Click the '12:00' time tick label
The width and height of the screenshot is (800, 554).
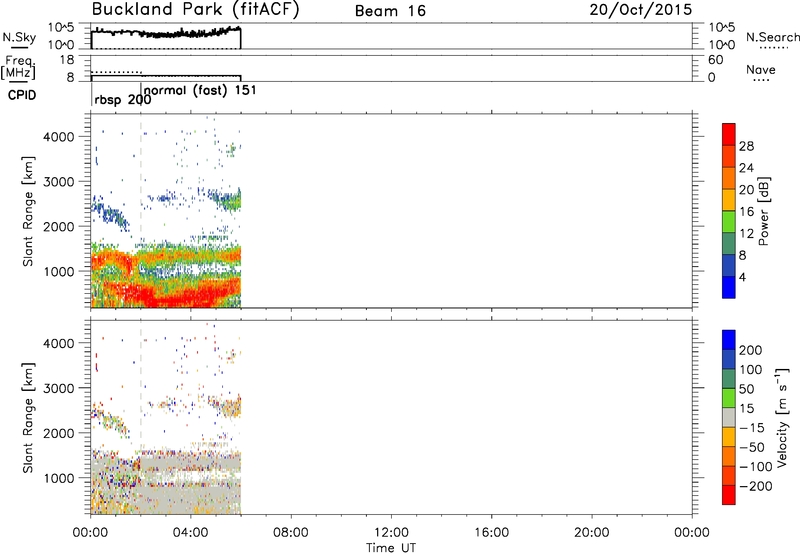coord(391,533)
